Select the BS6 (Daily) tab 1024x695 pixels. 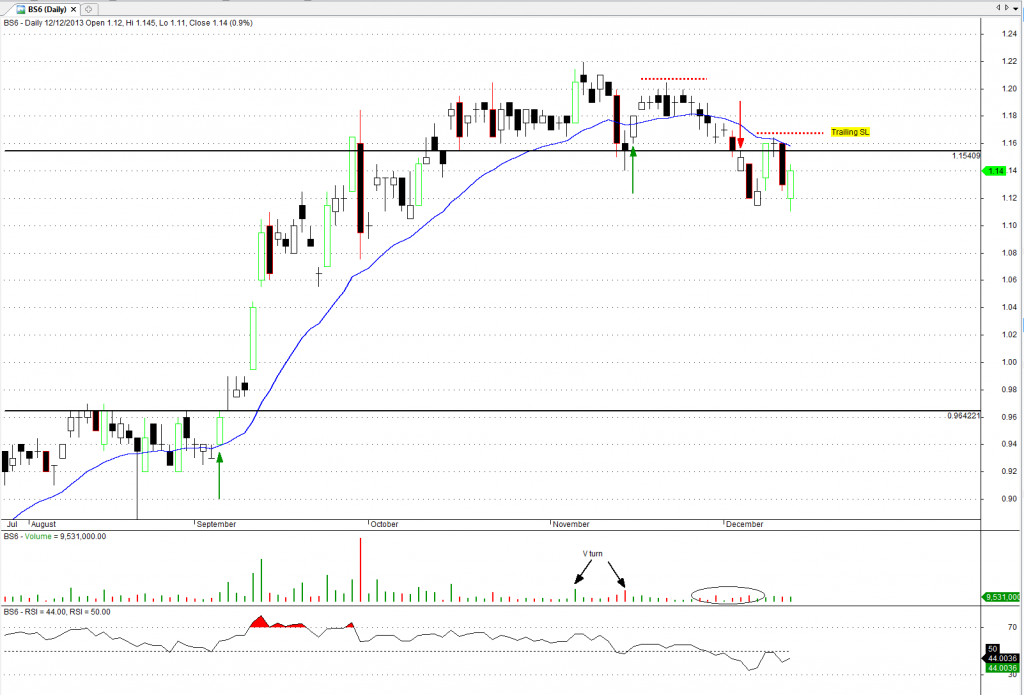tap(46, 8)
